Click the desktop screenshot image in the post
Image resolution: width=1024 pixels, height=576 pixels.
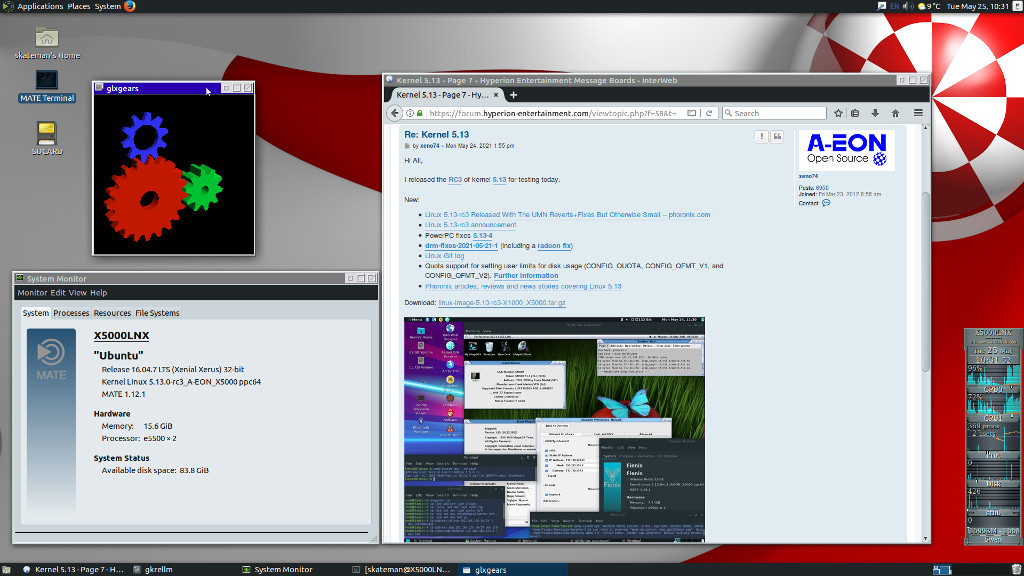(554, 430)
